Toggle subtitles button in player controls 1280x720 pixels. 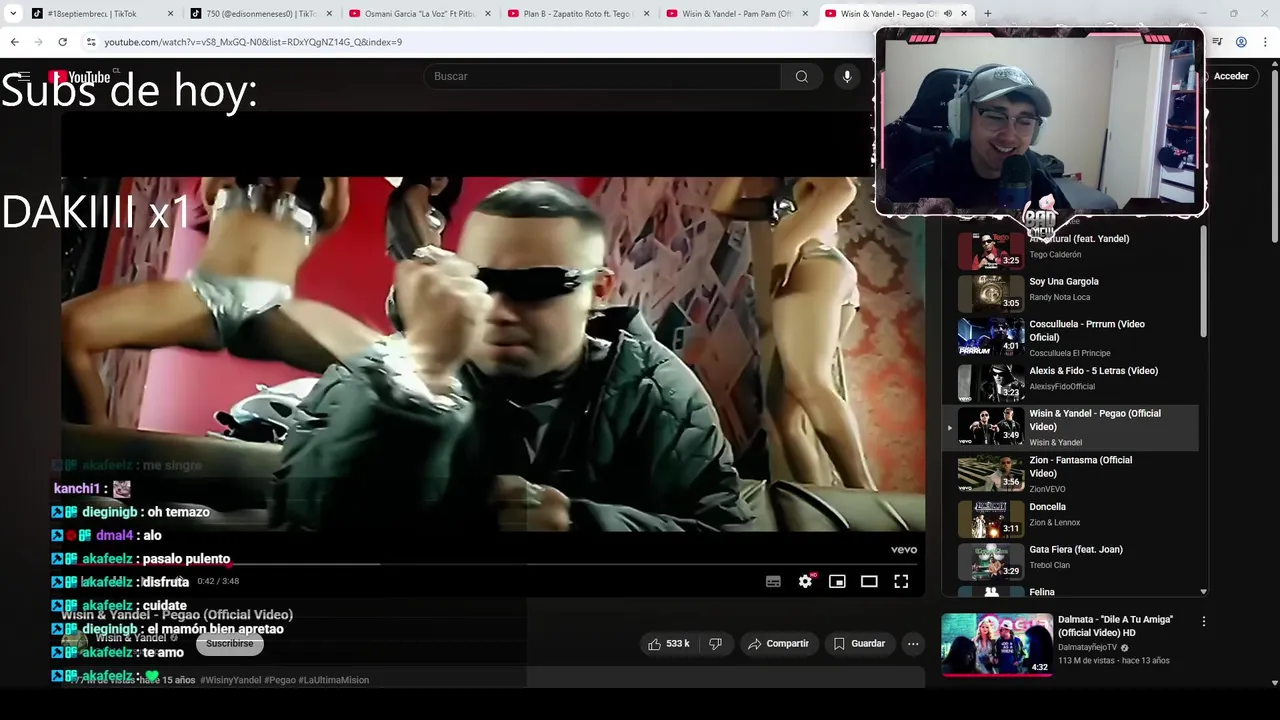pos(773,581)
